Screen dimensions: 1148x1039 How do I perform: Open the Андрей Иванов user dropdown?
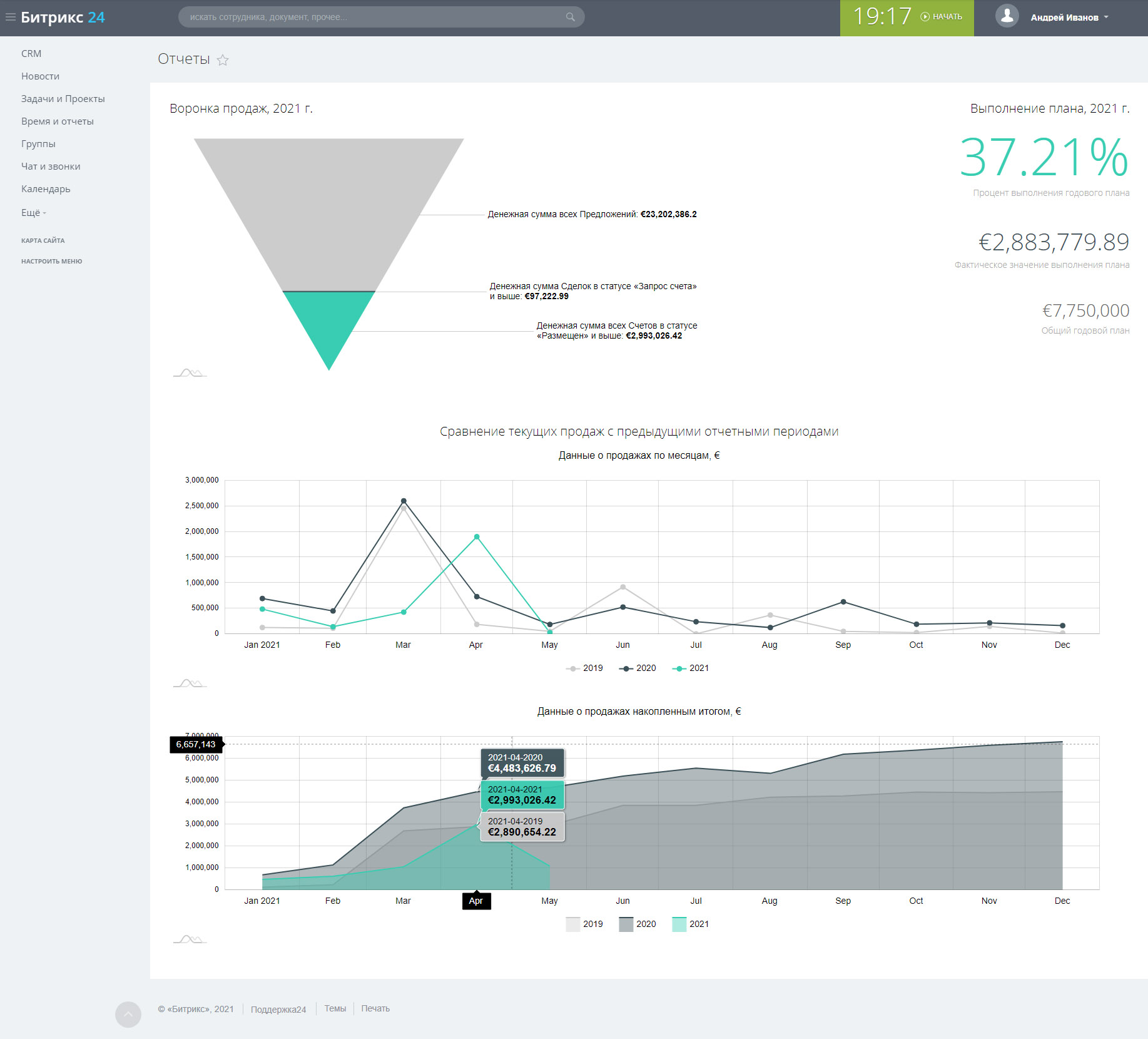pyautogui.click(x=1069, y=18)
